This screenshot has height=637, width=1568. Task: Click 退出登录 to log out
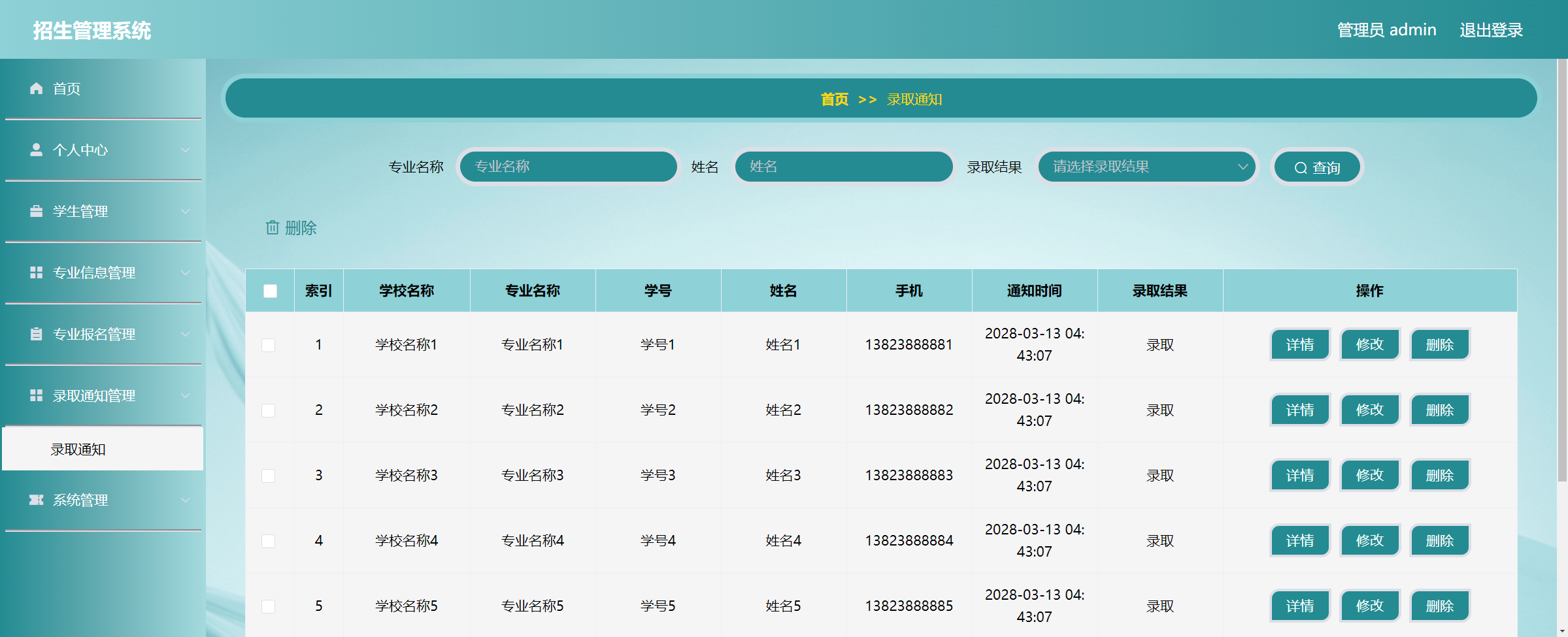coord(1491,30)
